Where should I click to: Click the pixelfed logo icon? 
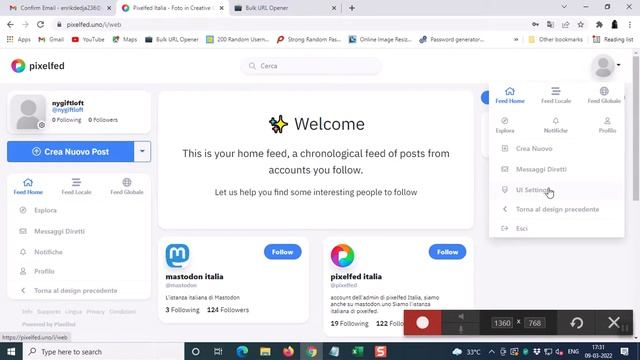(x=18, y=66)
